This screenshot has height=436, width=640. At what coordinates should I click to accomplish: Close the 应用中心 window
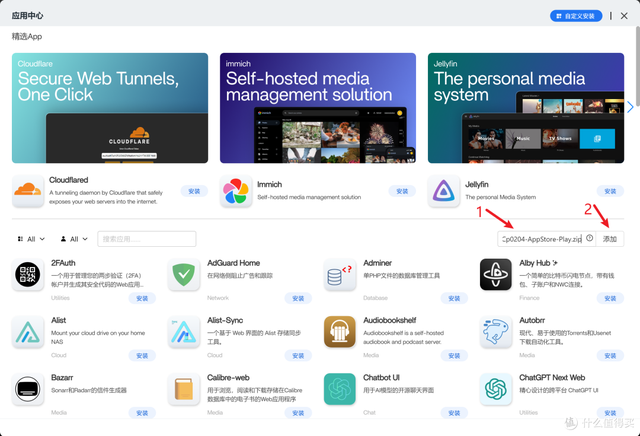(x=624, y=16)
